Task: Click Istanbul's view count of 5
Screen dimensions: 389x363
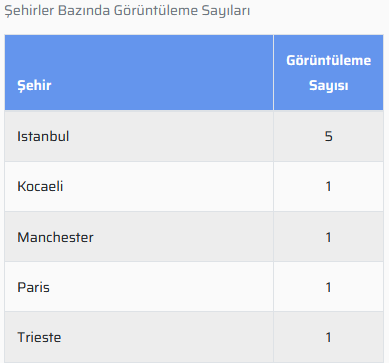Action: (329, 136)
